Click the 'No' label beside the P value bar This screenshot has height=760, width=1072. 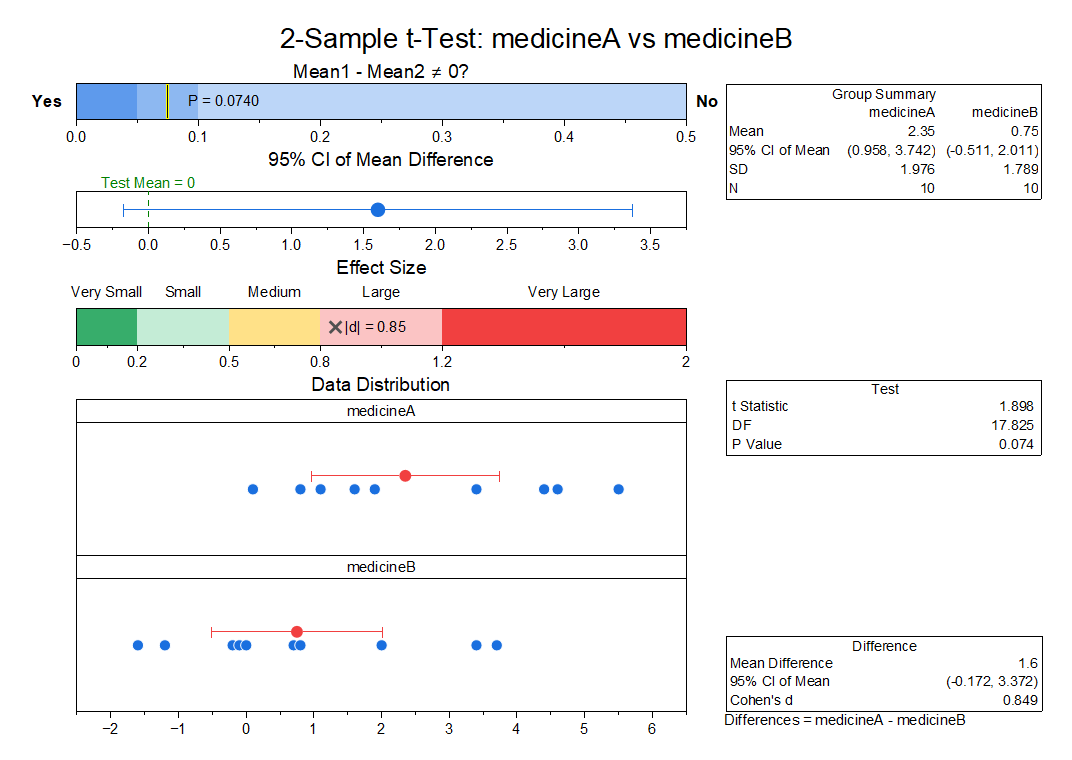click(707, 101)
